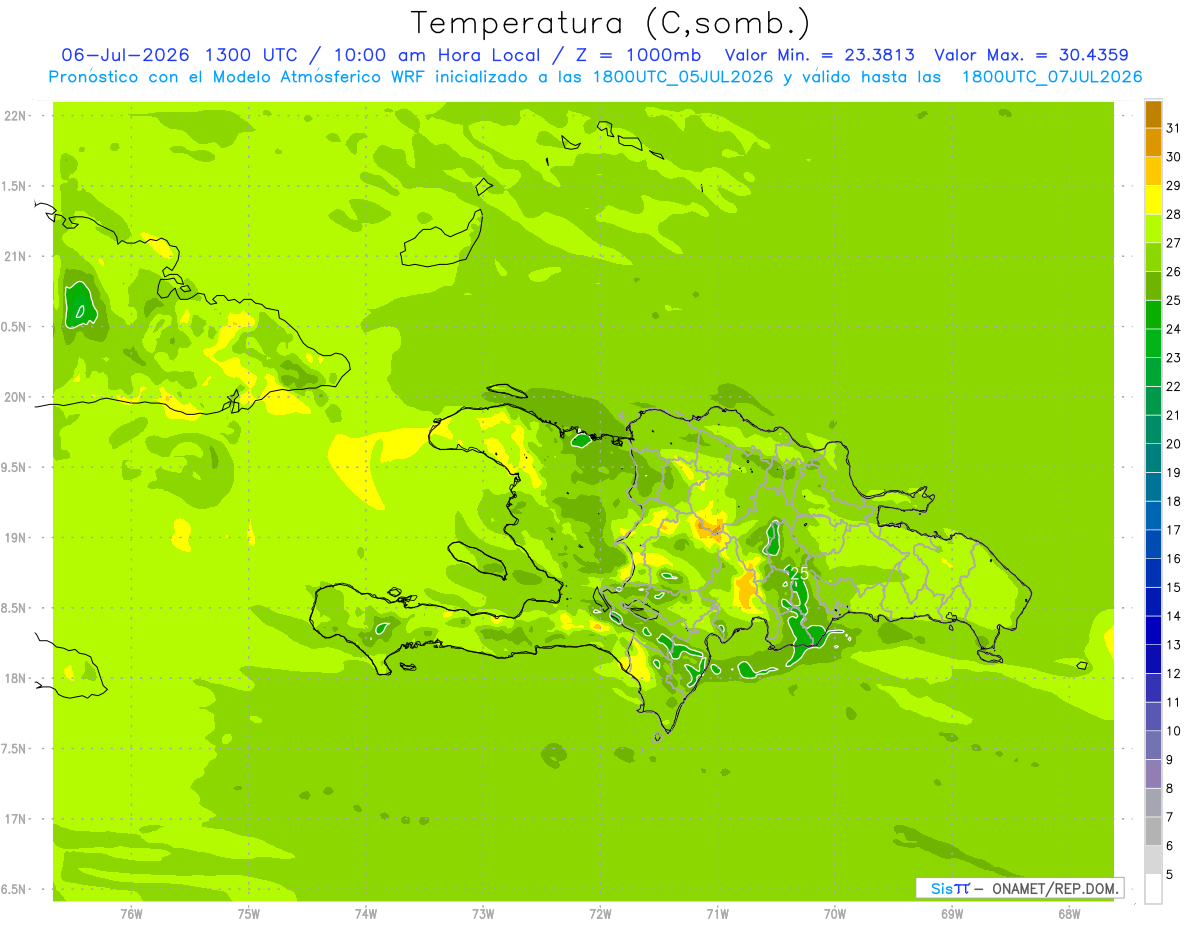Click the "Temperatura (C,somb.)" title
Image resolution: width=1200 pixels, height=927 pixels.
611,24
